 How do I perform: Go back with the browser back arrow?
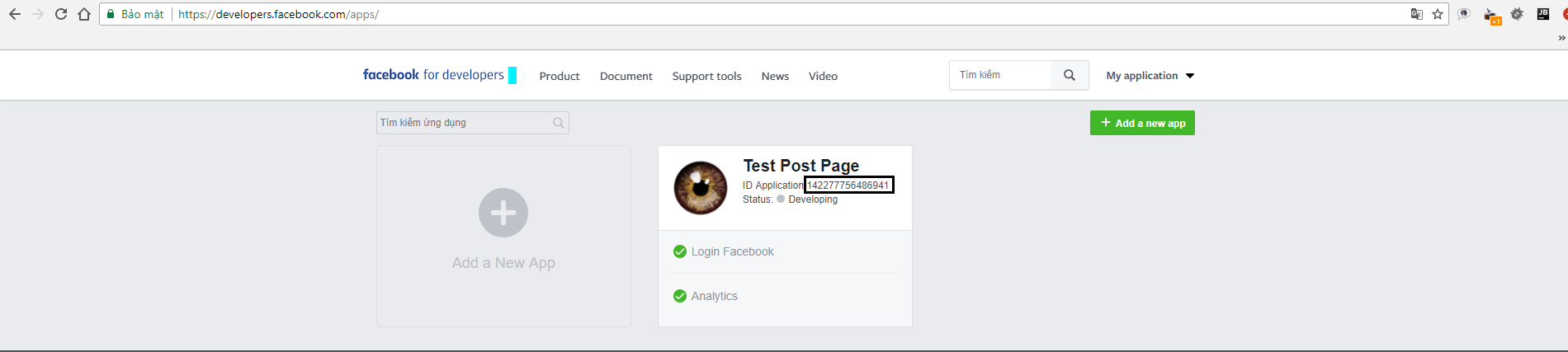coord(15,14)
